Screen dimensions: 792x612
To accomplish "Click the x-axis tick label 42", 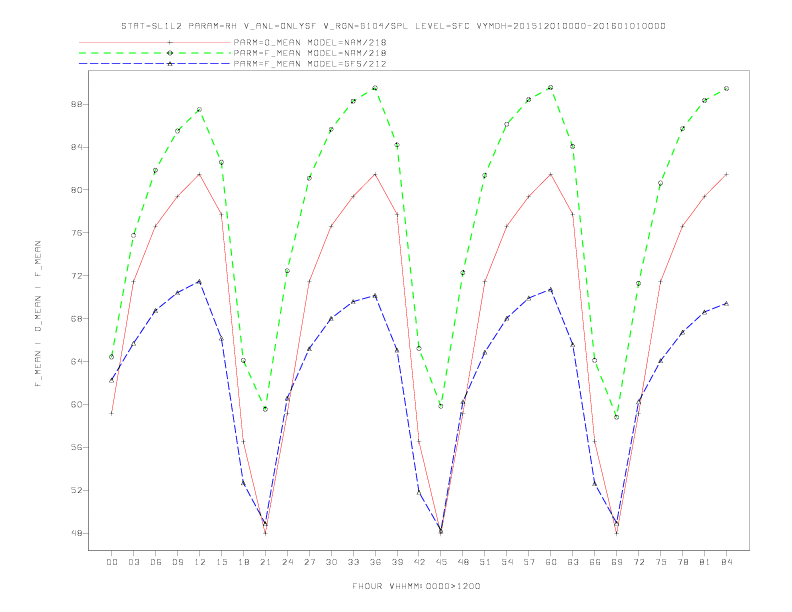I will [x=419, y=562].
